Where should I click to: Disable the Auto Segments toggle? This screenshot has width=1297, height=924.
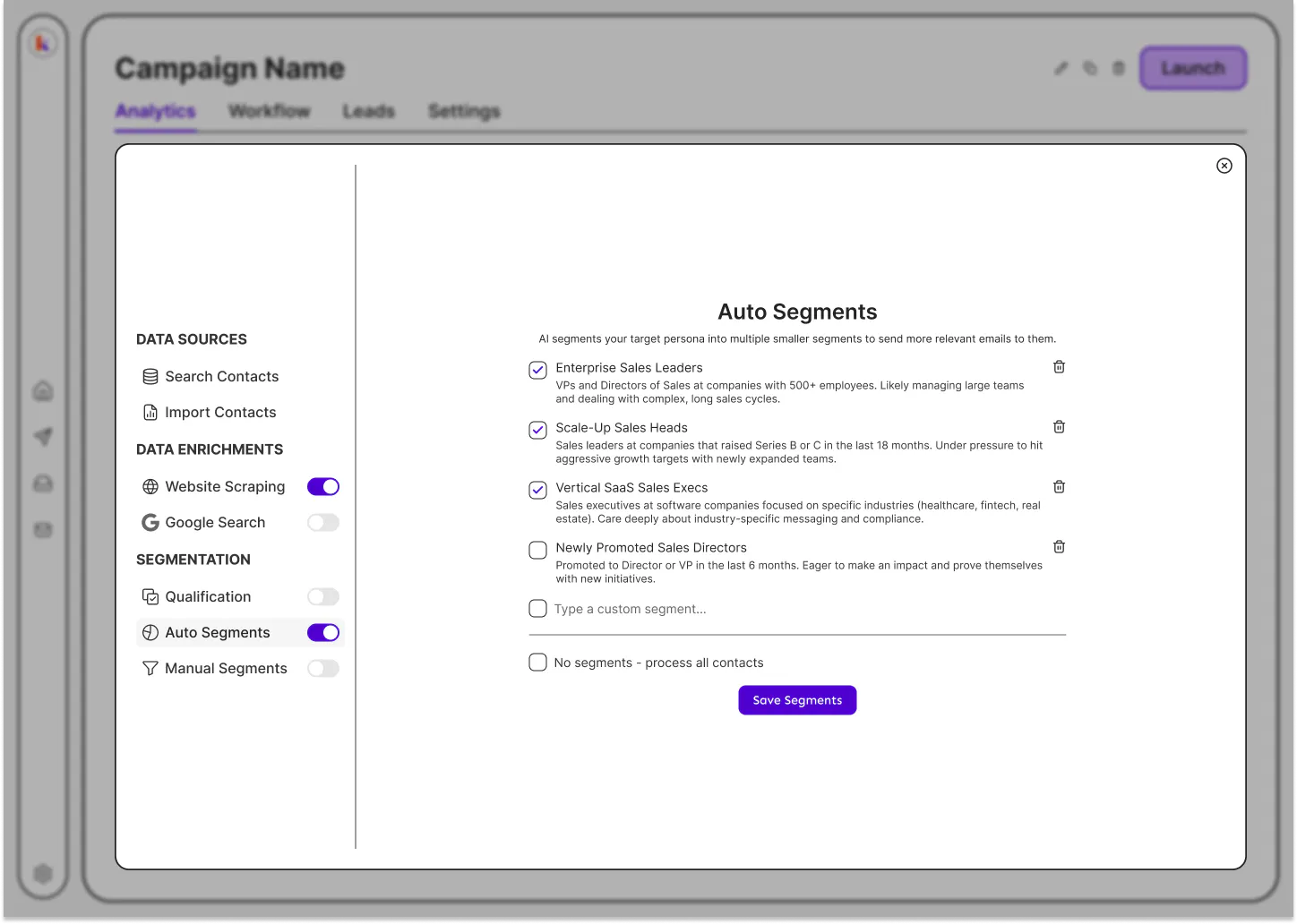pyautogui.click(x=323, y=633)
